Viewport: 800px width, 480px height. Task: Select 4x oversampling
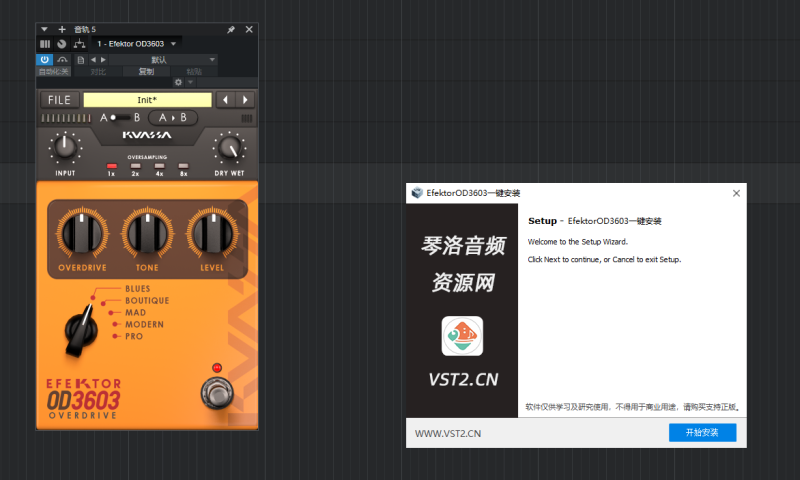[160, 166]
